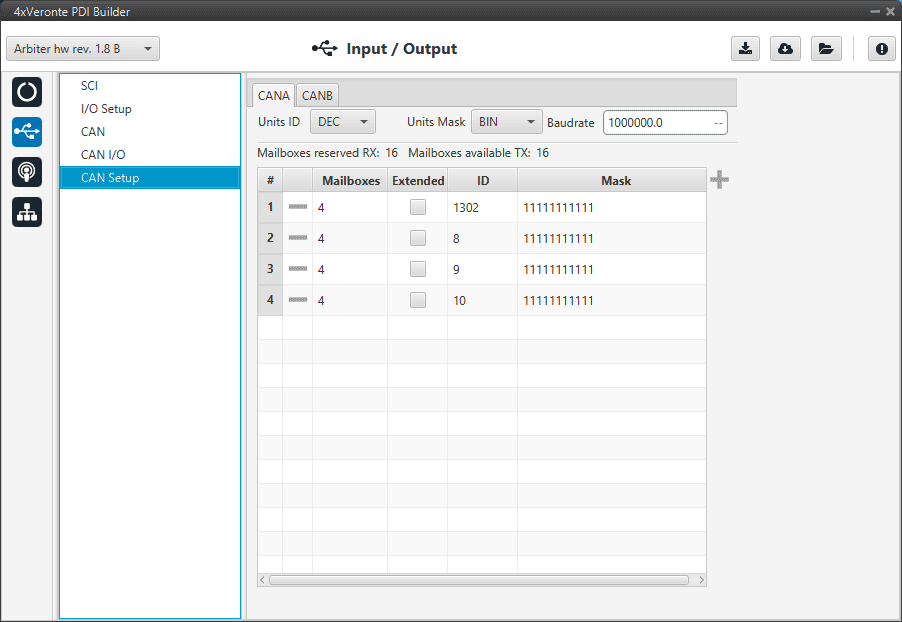
Task: Click the exclamation alert toolbar icon
Action: (x=881, y=49)
